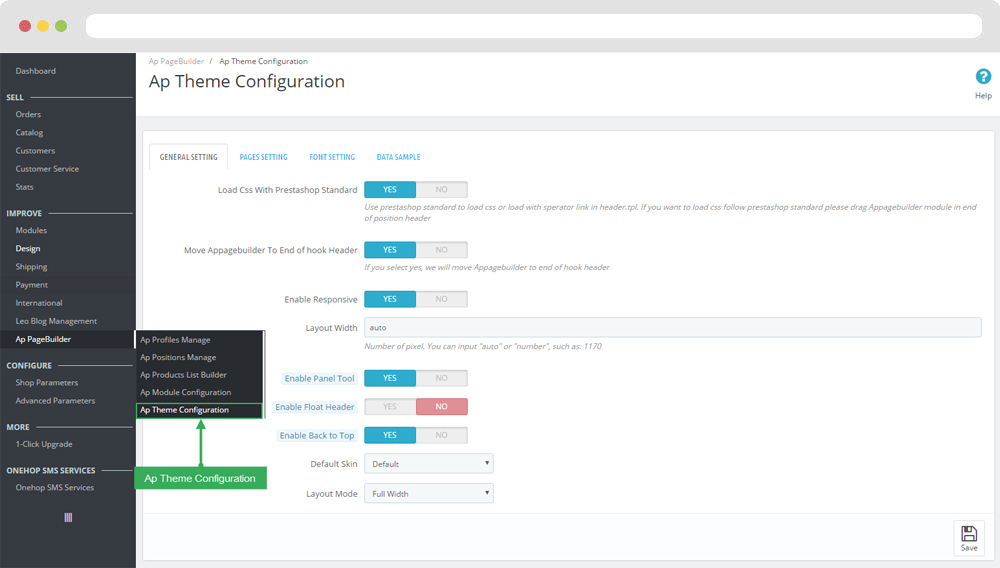Click the red window close dot
The image size is (1000, 568).
pos(25,26)
